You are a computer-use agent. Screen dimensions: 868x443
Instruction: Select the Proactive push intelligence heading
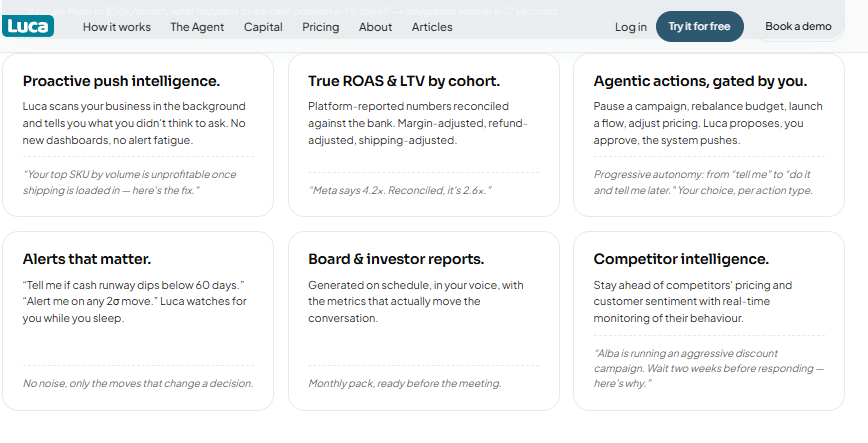pos(121,81)
